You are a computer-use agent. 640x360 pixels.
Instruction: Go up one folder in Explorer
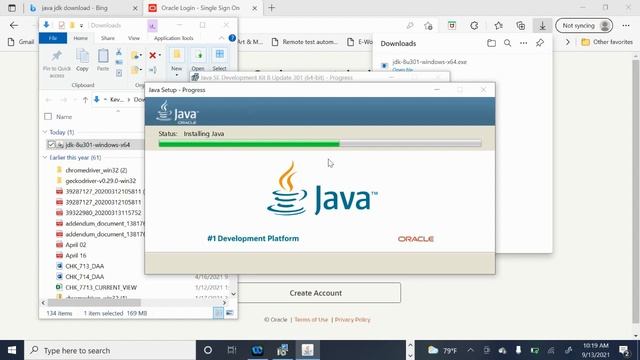point(85,100)
